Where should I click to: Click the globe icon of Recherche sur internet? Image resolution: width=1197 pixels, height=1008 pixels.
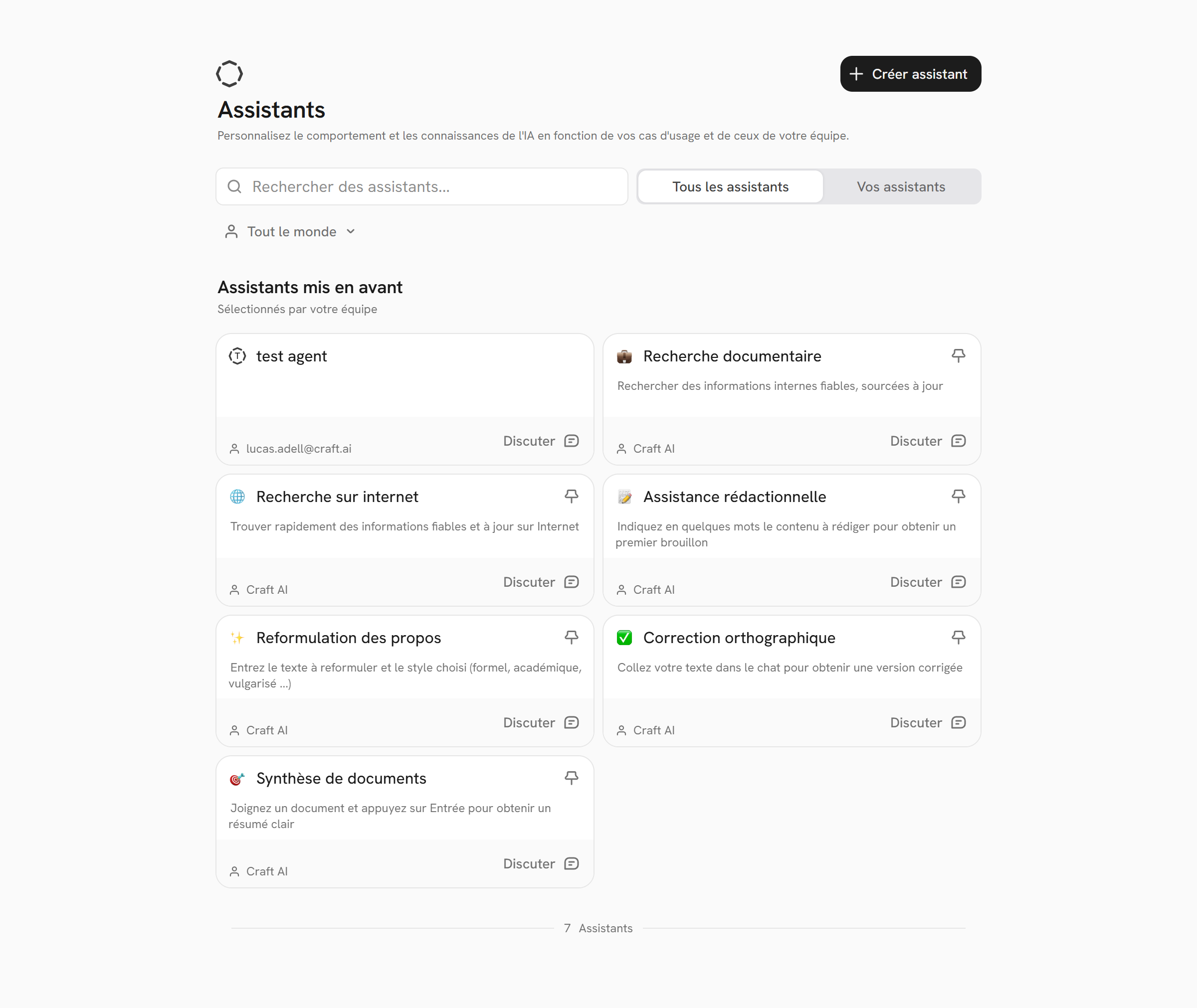pyautogui.click(x=237, y=497)
